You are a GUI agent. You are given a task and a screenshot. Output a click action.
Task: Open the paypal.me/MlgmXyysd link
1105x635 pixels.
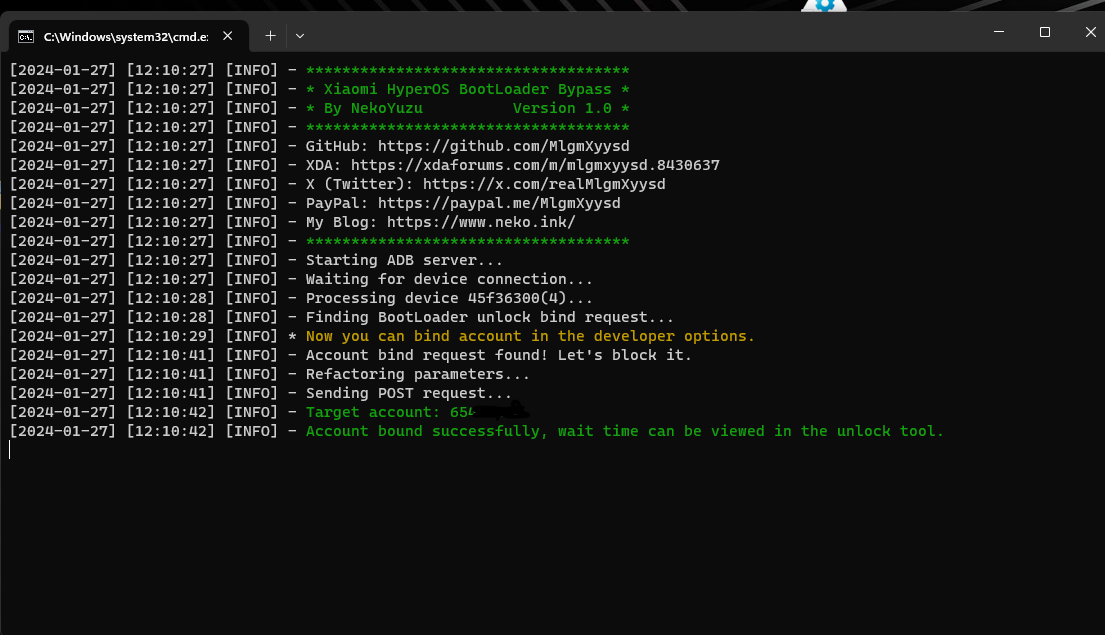499,204
